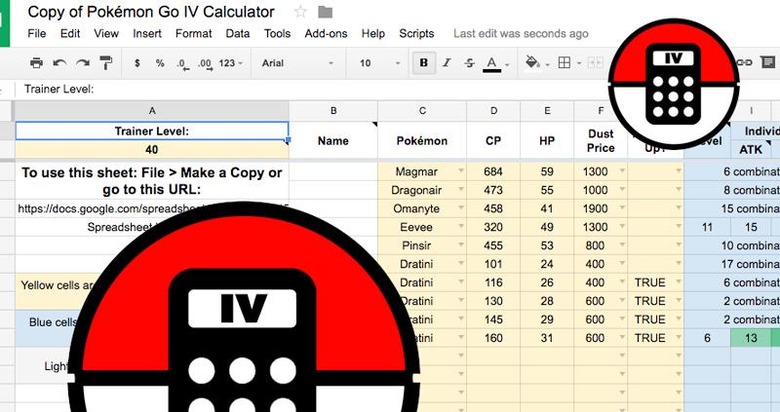Image resolution: width=780 pixels, height=412 pixels.
Task: Click the move-to-folder icon beside title
Action: click(x=325, y=12)
